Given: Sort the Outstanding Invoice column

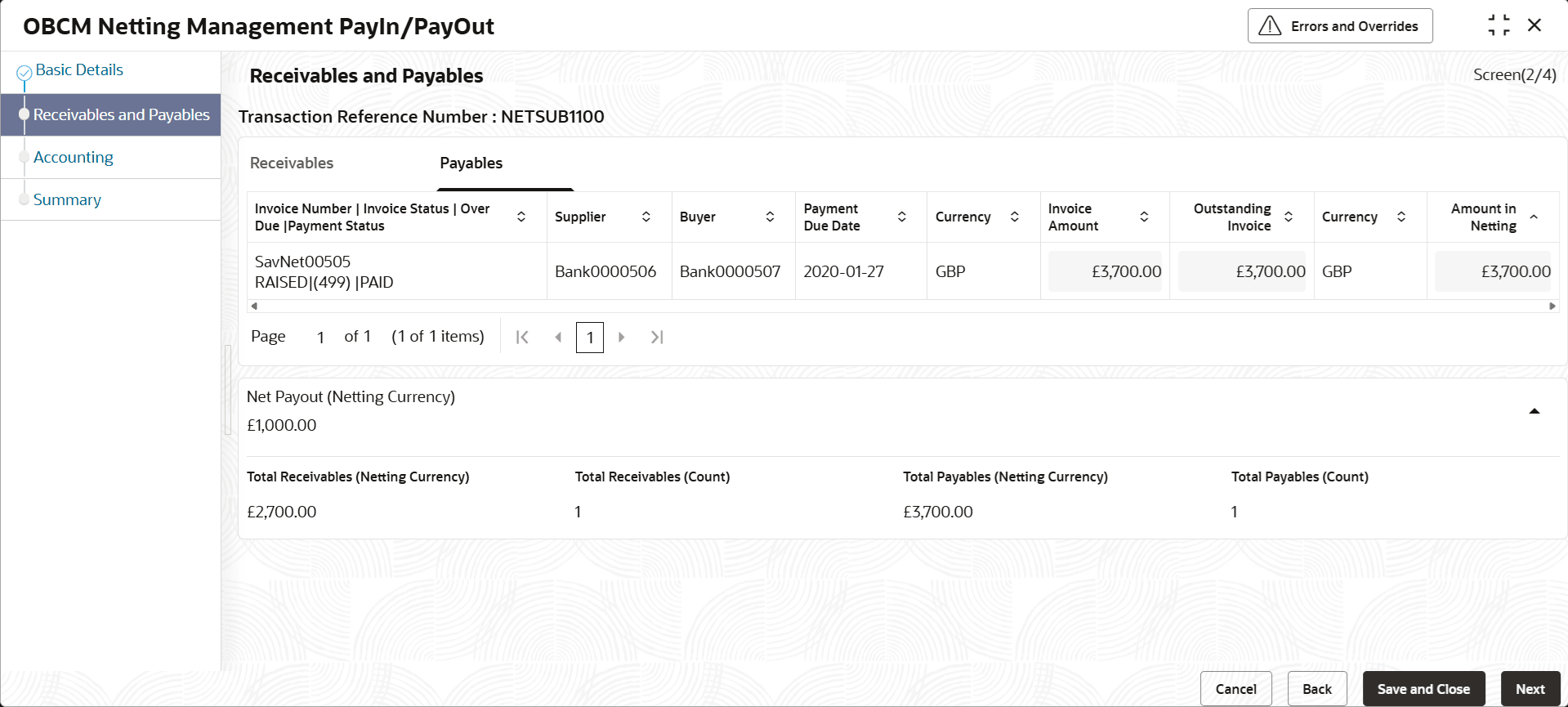Looking at the screenshot, I should [1289, 217].
